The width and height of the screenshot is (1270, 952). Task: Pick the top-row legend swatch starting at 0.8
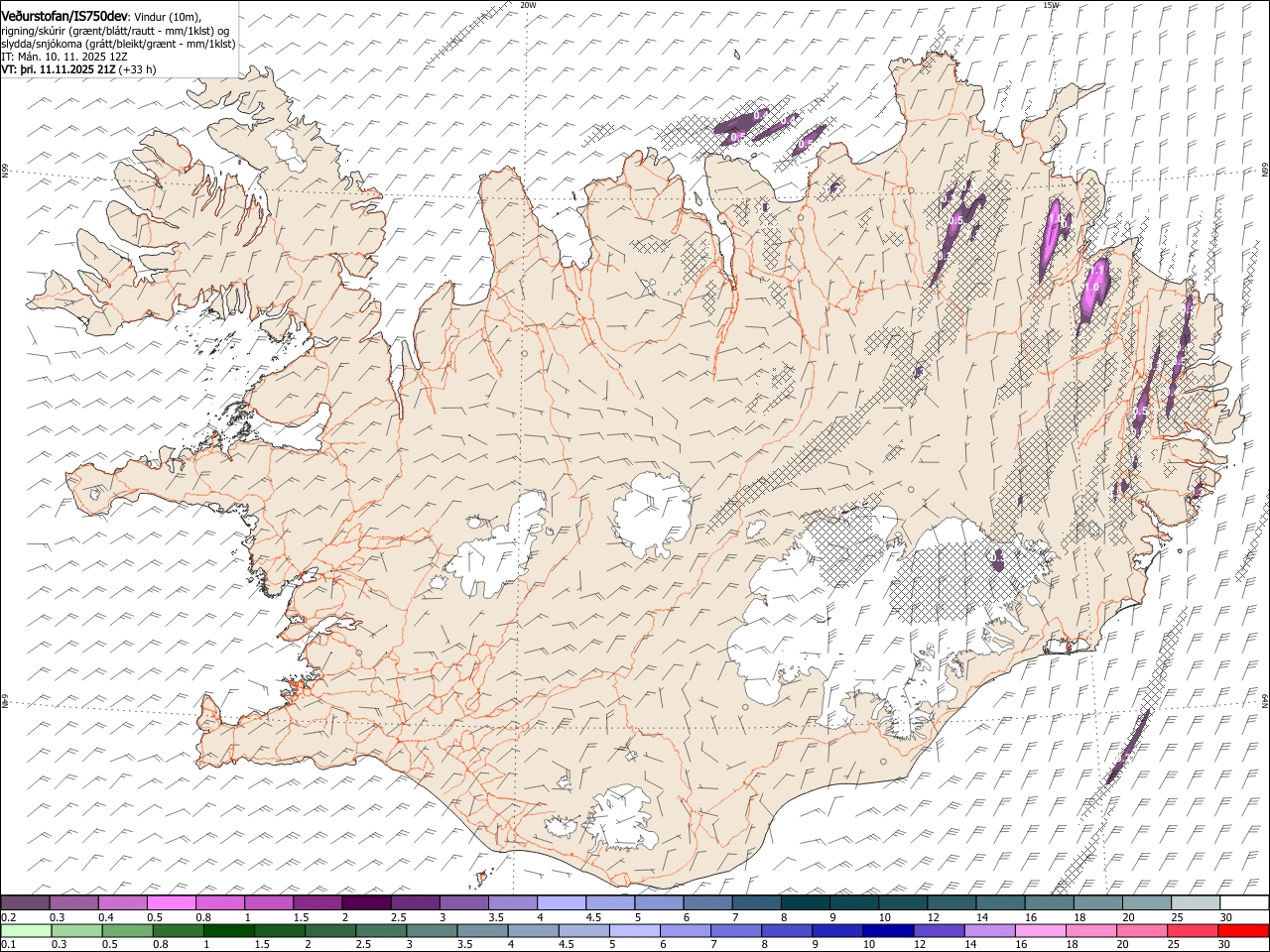pos(219,902)
